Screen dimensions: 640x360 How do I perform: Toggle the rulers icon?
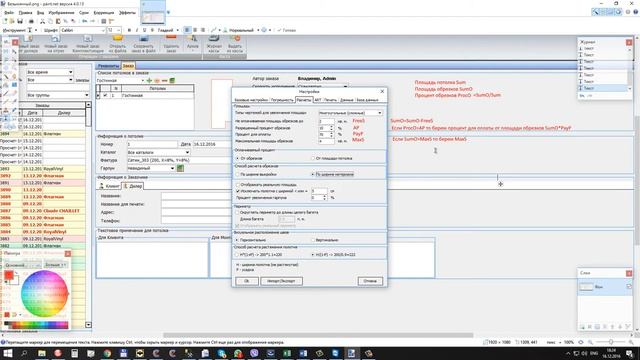pyautogui.click(x=111, y=21)
